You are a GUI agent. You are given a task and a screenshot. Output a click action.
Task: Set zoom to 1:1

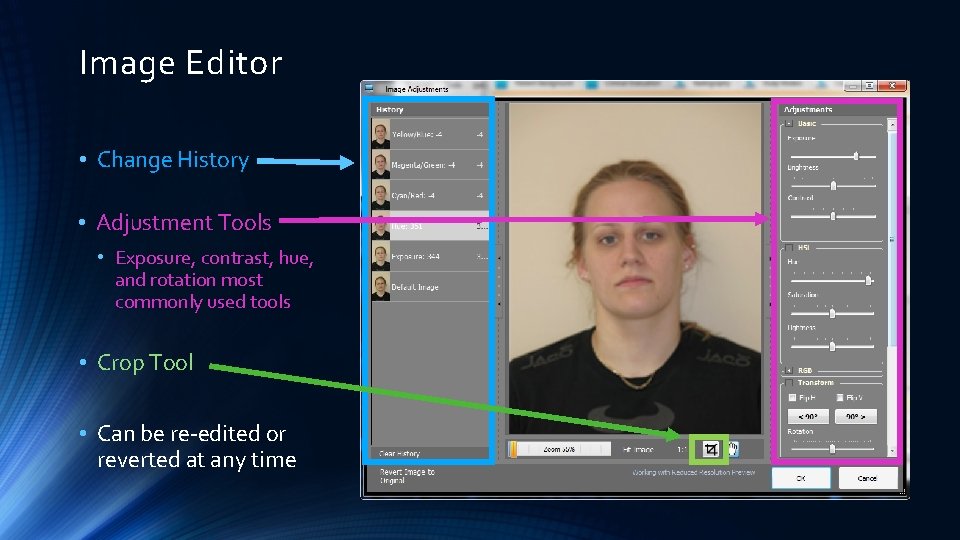click(x=681, y=449)
